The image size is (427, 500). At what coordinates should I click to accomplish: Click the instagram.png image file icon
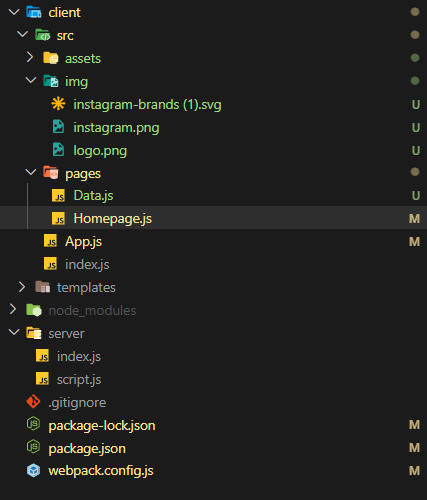[x=59, y=127]
